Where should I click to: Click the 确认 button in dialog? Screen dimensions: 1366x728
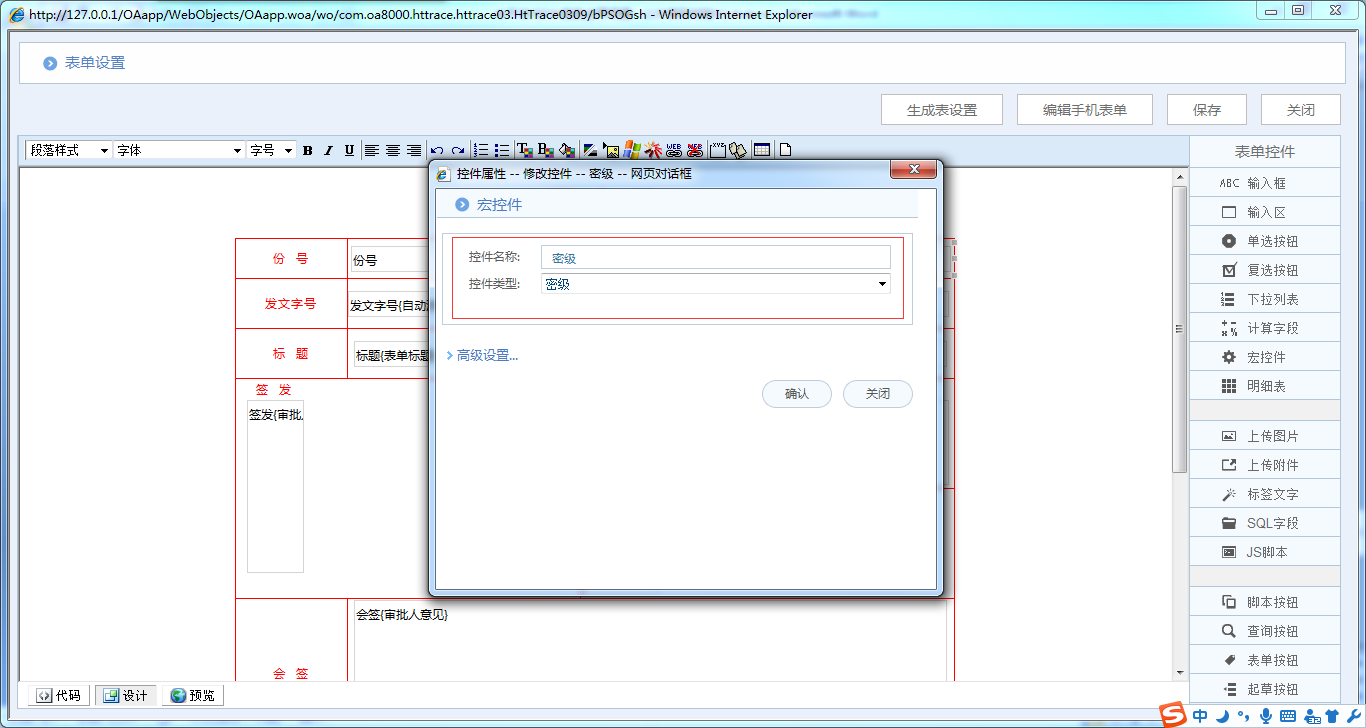(797, 394)
